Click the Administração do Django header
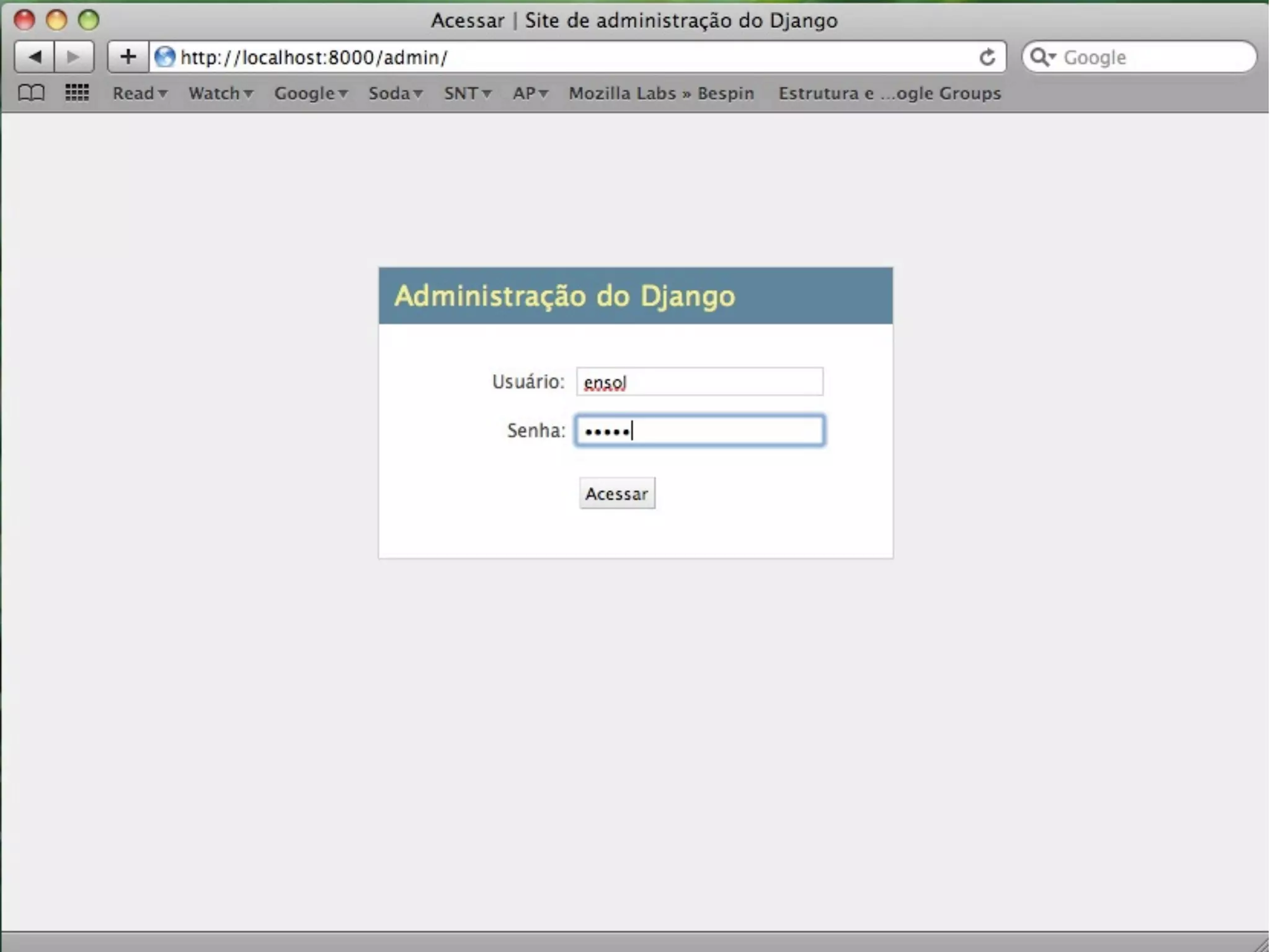 [565, 296]
